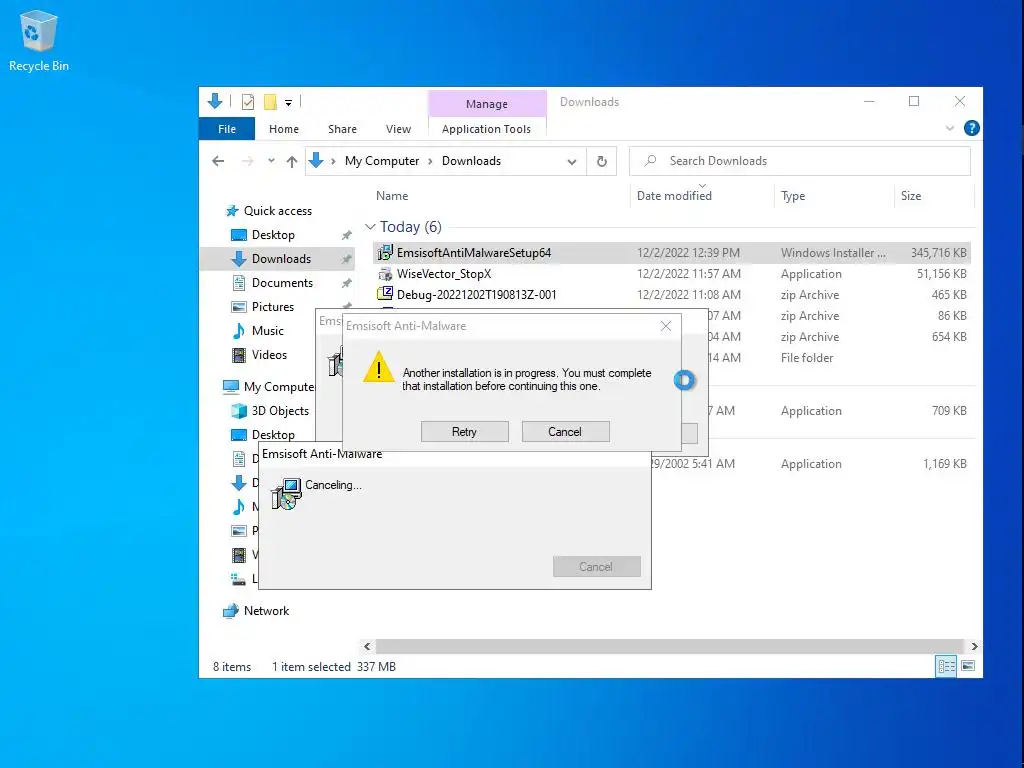
Task: Switch to Large icons view
Action: tap(968, 666)
